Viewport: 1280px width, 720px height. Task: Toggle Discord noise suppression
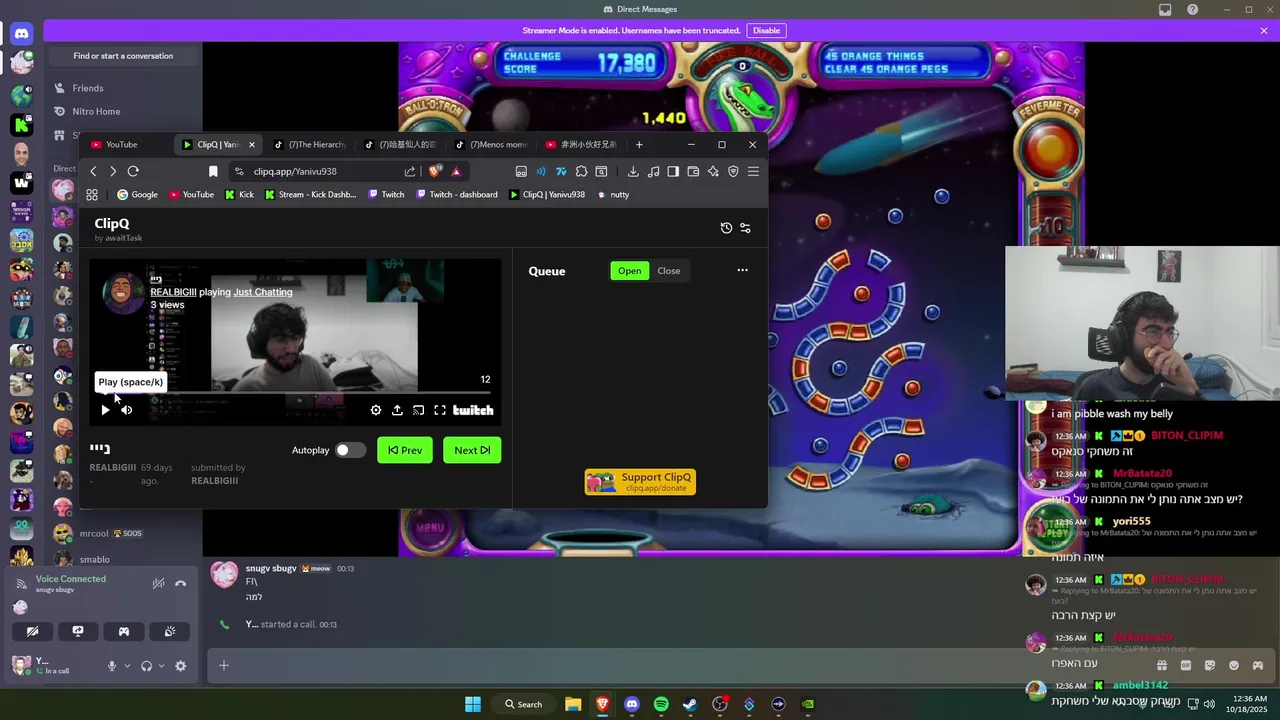[157, 583]
